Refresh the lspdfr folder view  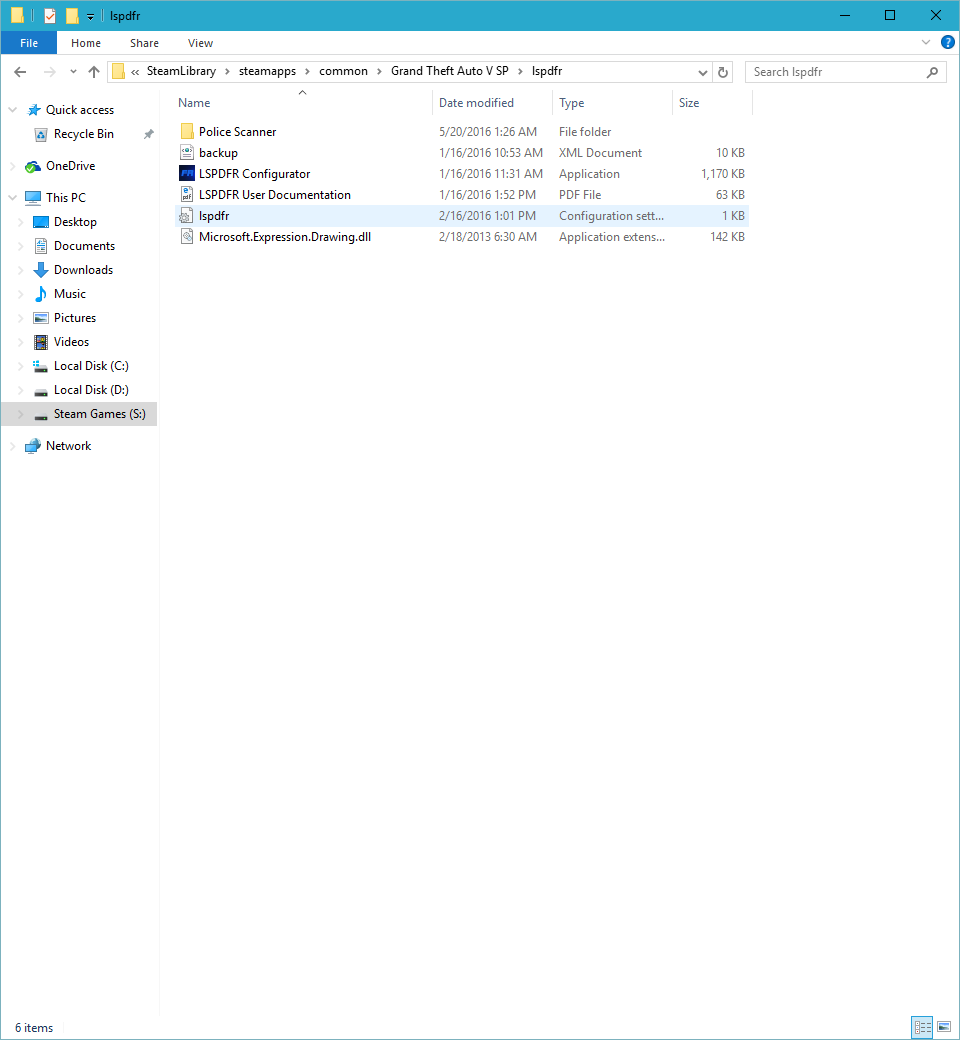(723, 72)
